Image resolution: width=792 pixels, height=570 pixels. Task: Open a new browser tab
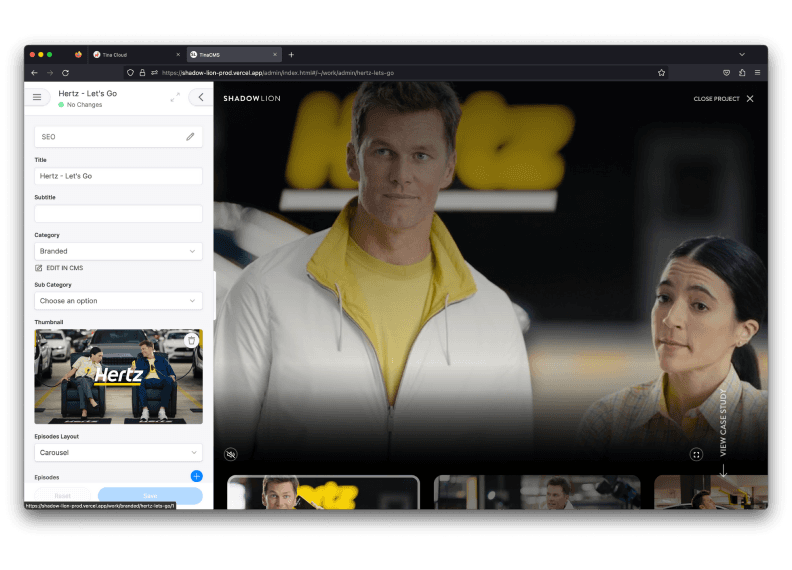[x=291, y=54]
